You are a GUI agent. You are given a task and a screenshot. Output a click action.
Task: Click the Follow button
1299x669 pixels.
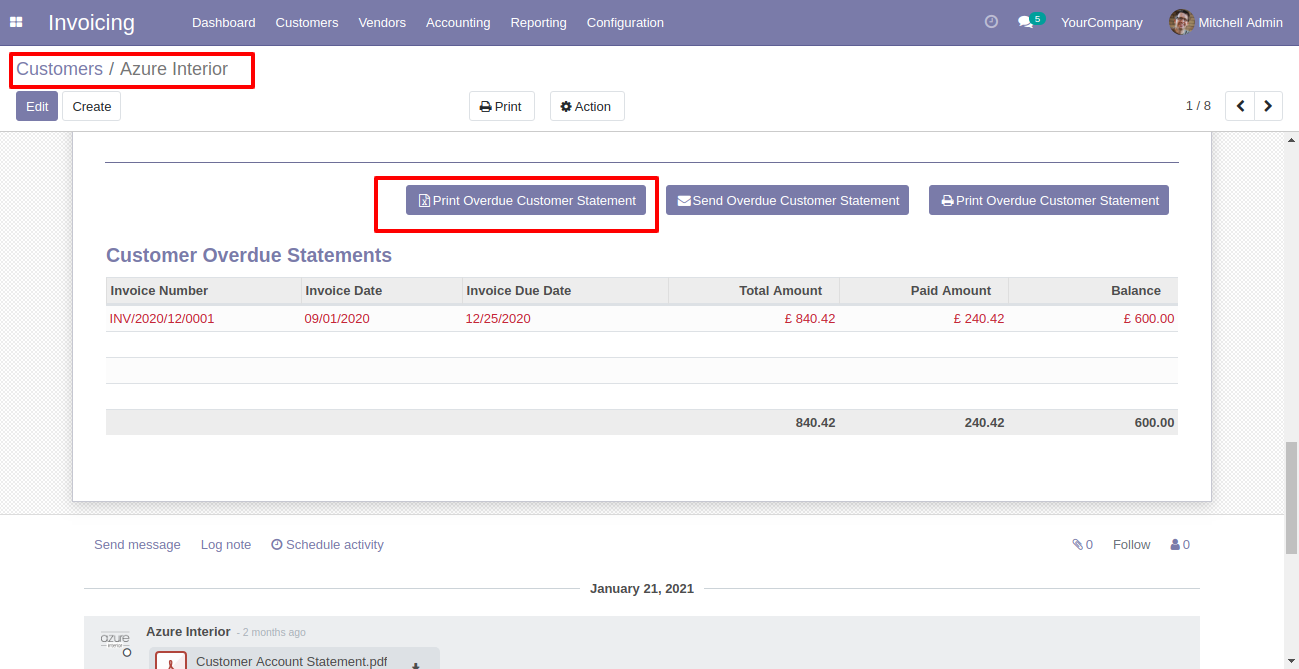coord(1131,545)
